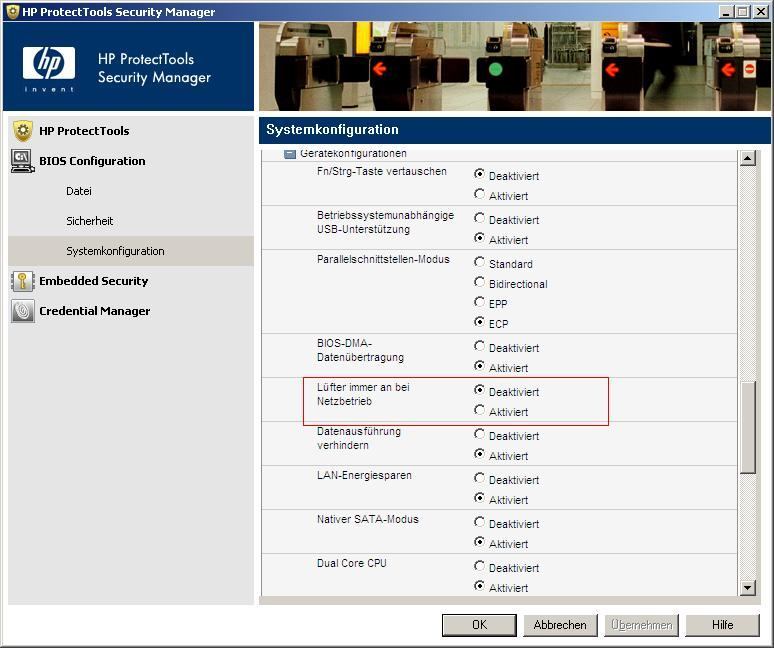Click the LAN-Energiesparen label
This screenshot has height=648, width=774.
[364, 475]
